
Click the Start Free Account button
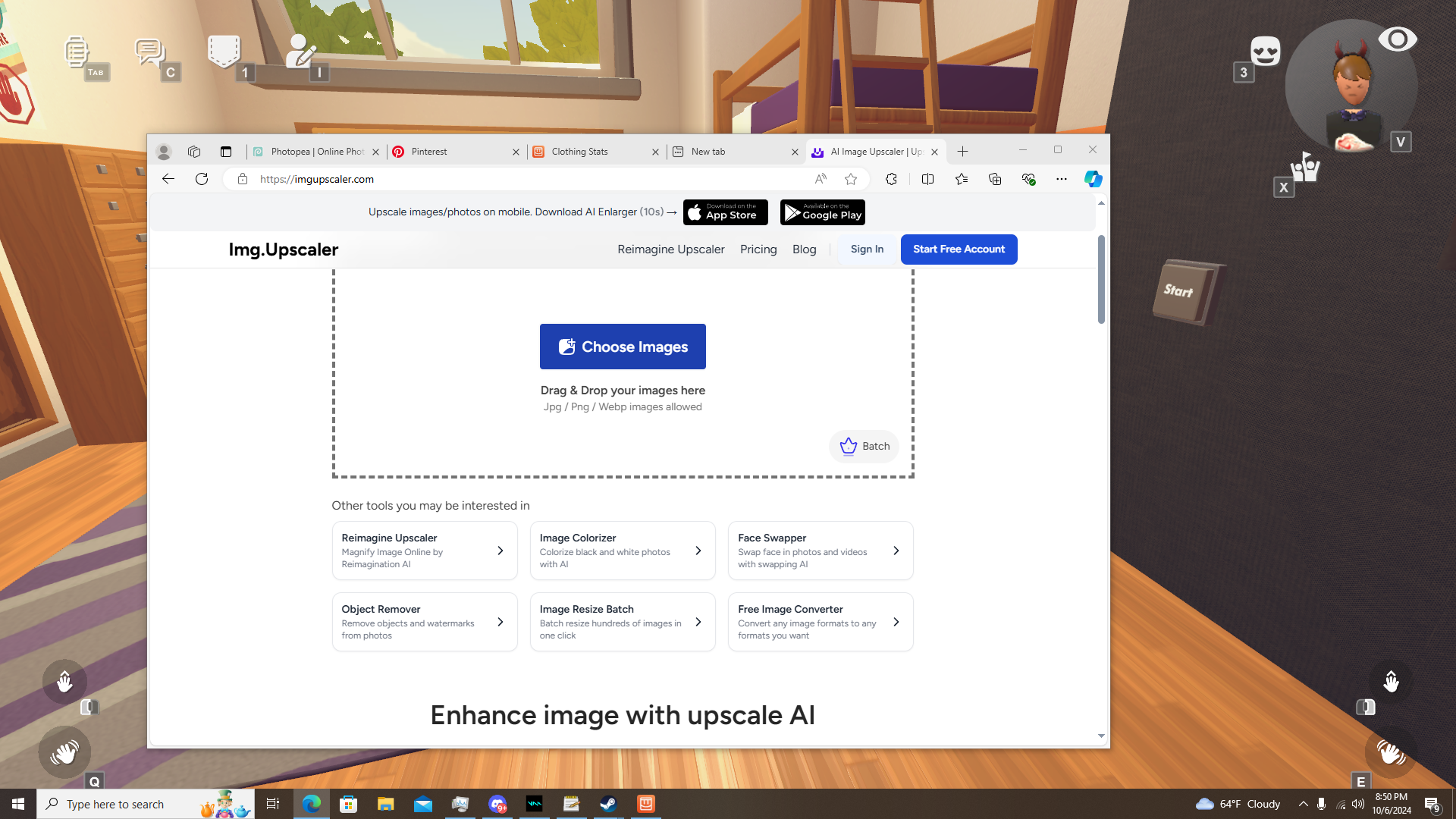point(959,249)
